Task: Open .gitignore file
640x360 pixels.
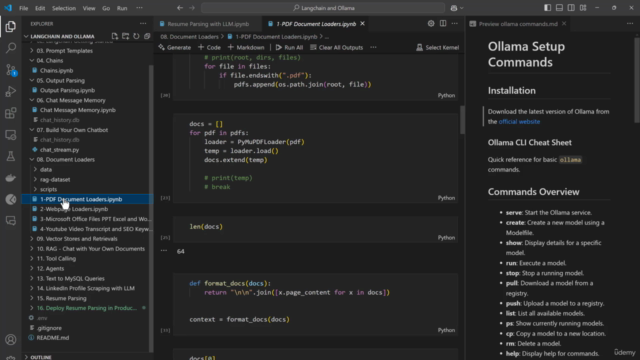Action: pyautogui.click(x=49, y=328)
